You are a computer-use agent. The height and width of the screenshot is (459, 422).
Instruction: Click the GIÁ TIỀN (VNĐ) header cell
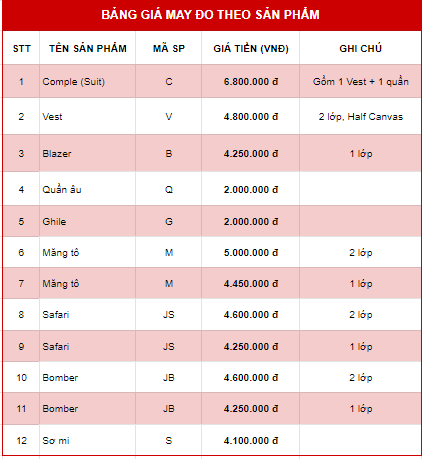251,49
